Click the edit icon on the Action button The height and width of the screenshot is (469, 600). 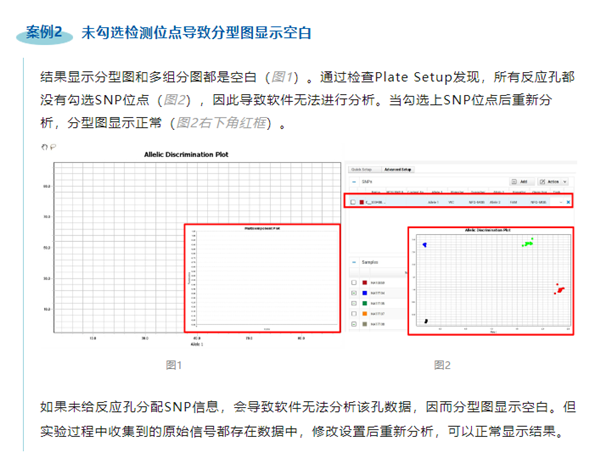coord(545,182)
